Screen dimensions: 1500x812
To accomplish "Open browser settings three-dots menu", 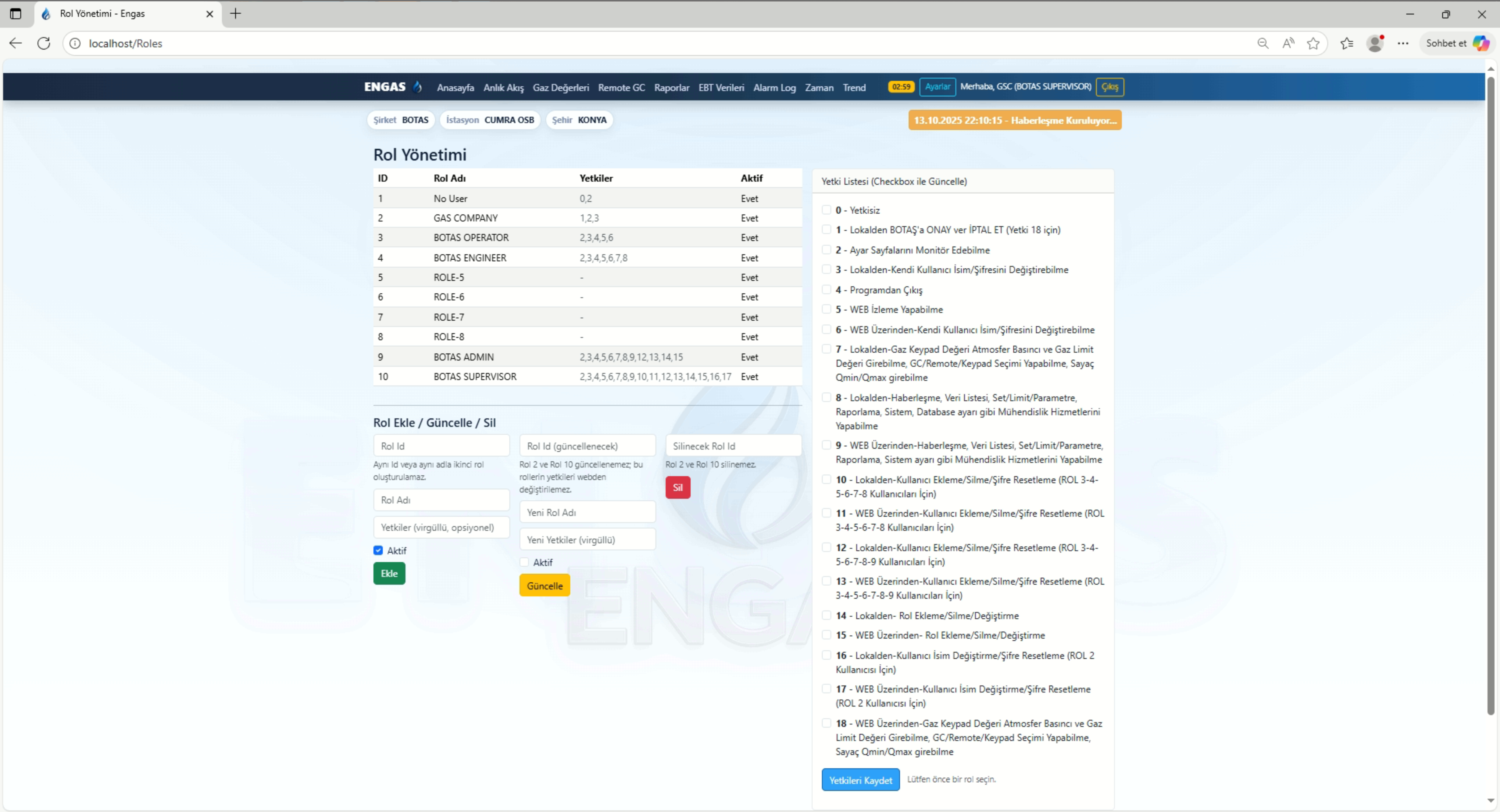I will pos(1404,43).
